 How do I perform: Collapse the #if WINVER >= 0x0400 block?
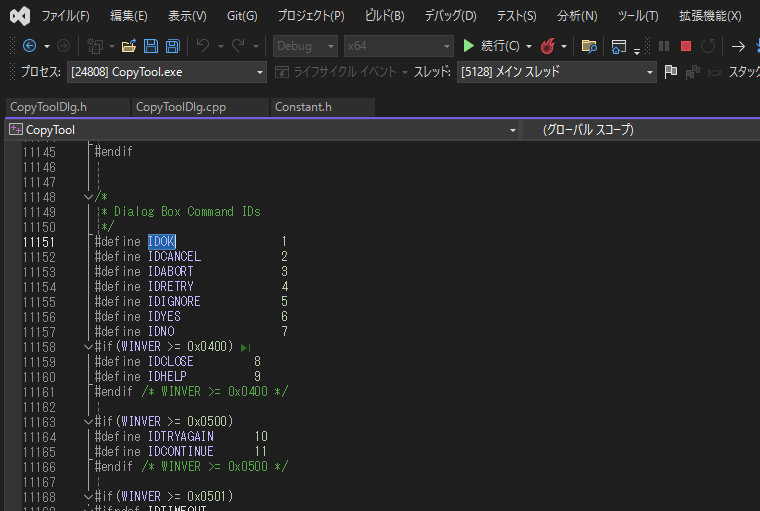(89, 347)
